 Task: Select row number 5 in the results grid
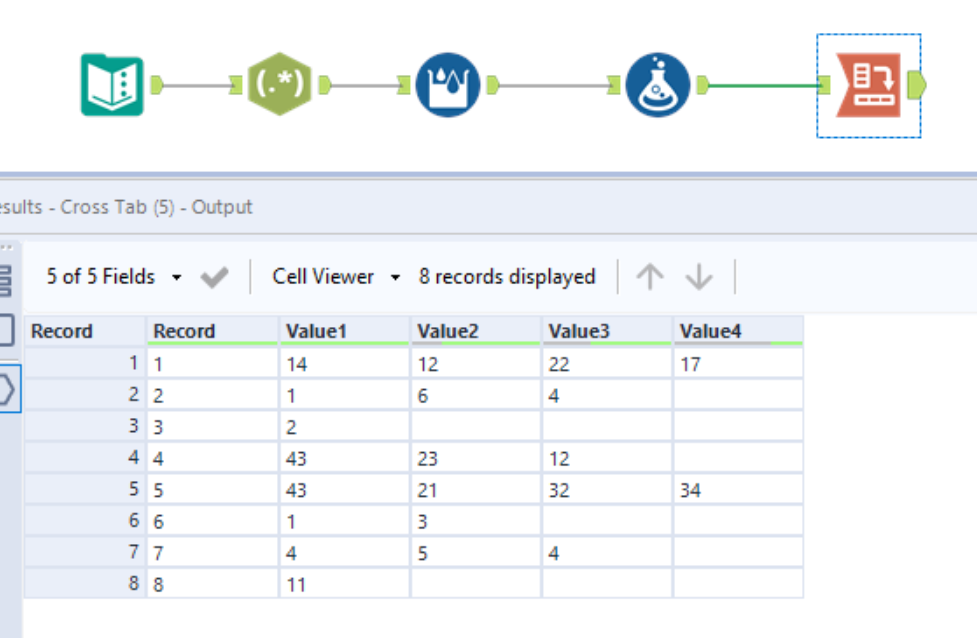click(x=85, y=490)
